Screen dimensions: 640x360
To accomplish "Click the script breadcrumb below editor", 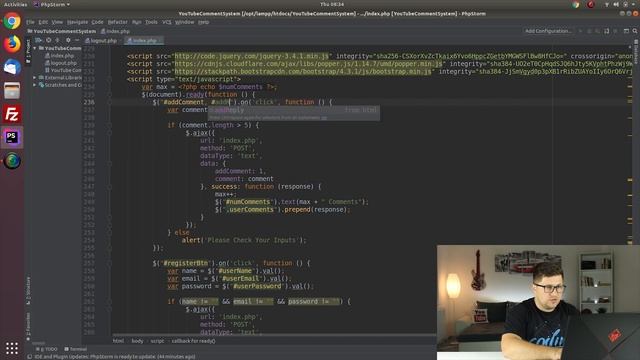I will tap(157, 341).
